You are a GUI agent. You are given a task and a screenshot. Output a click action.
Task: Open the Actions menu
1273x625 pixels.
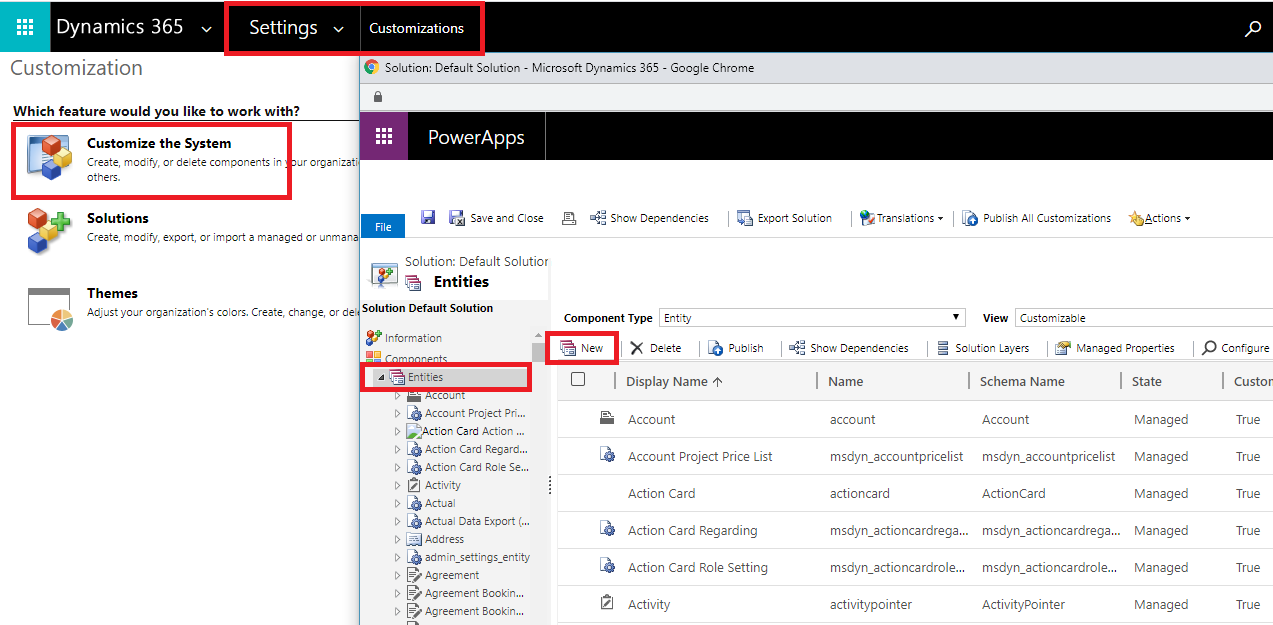tap(1160, 218)
